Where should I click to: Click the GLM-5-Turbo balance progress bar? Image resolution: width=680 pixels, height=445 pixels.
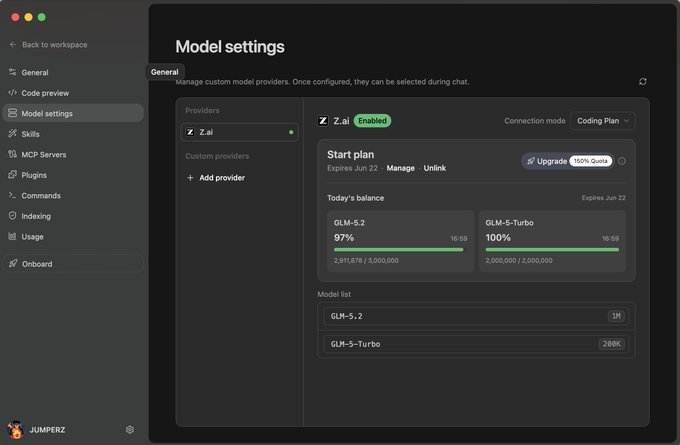point(552,250)
